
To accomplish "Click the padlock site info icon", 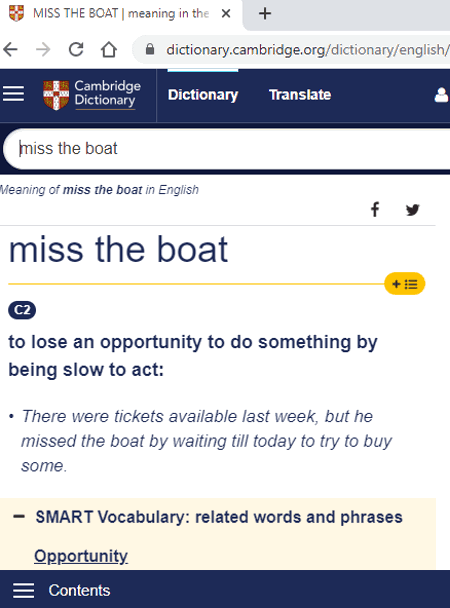I will [x=150, y=49].
